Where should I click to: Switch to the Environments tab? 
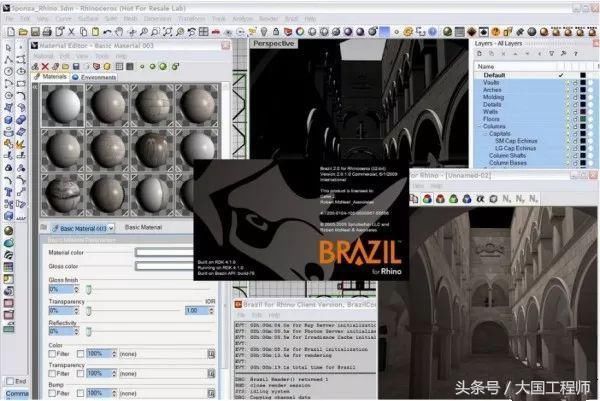(x=96, y=76)
